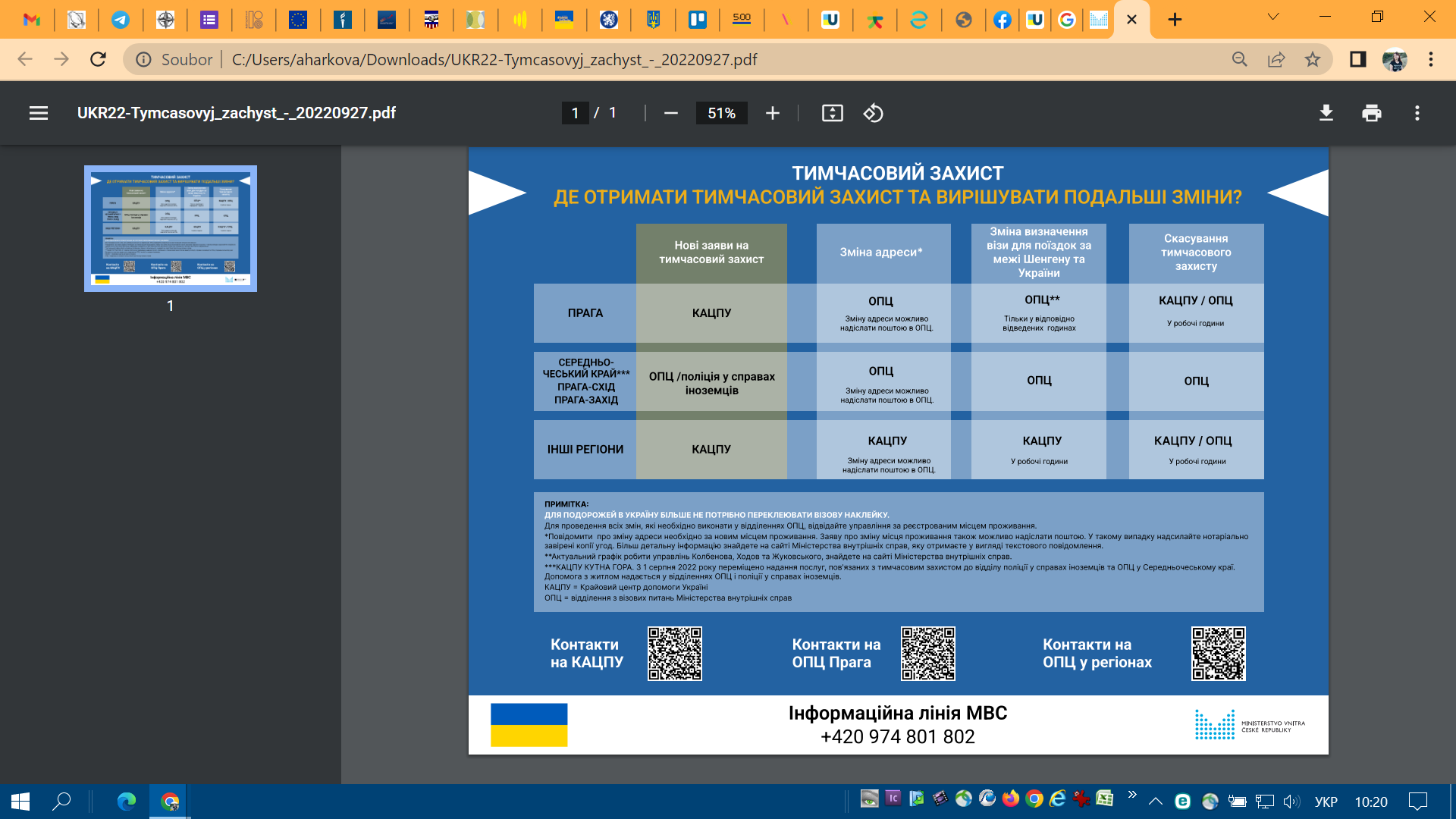Image resolution: width=1456 pixels, height=819 pixels.
Task: Toggle the browser side panel
Action: (1357, 59)
